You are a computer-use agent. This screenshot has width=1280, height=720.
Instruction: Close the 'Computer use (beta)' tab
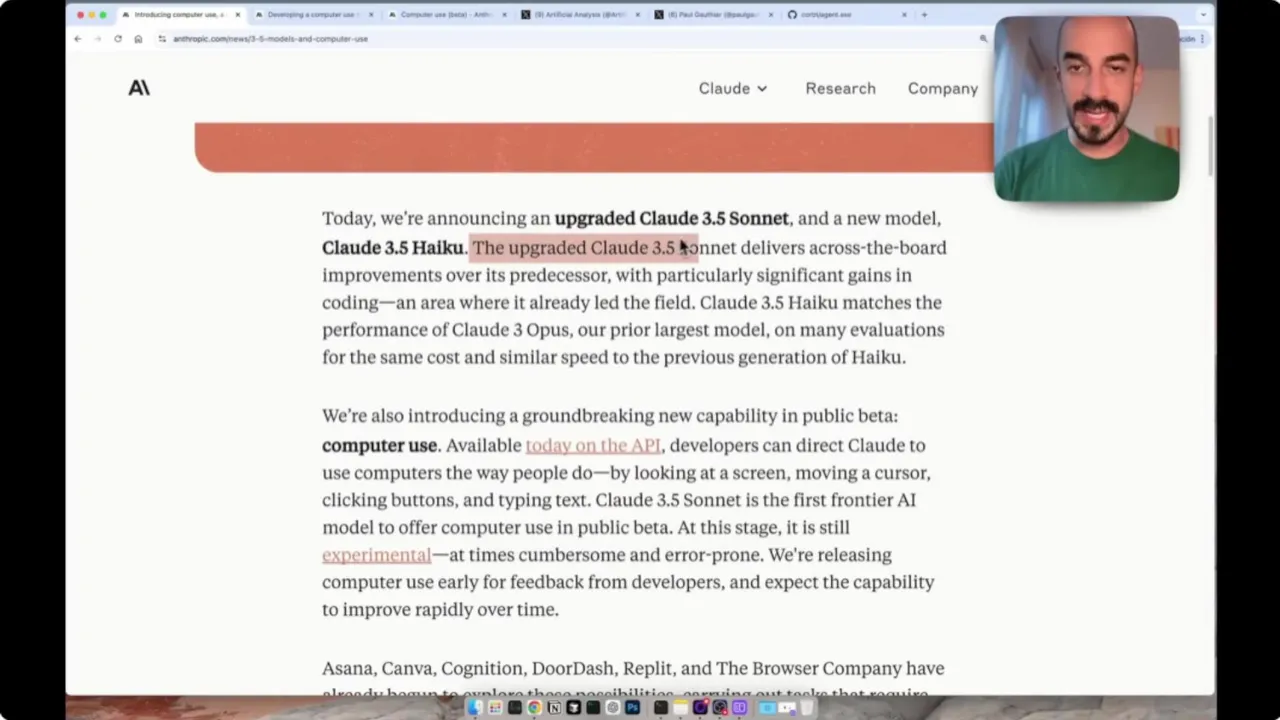504,15
